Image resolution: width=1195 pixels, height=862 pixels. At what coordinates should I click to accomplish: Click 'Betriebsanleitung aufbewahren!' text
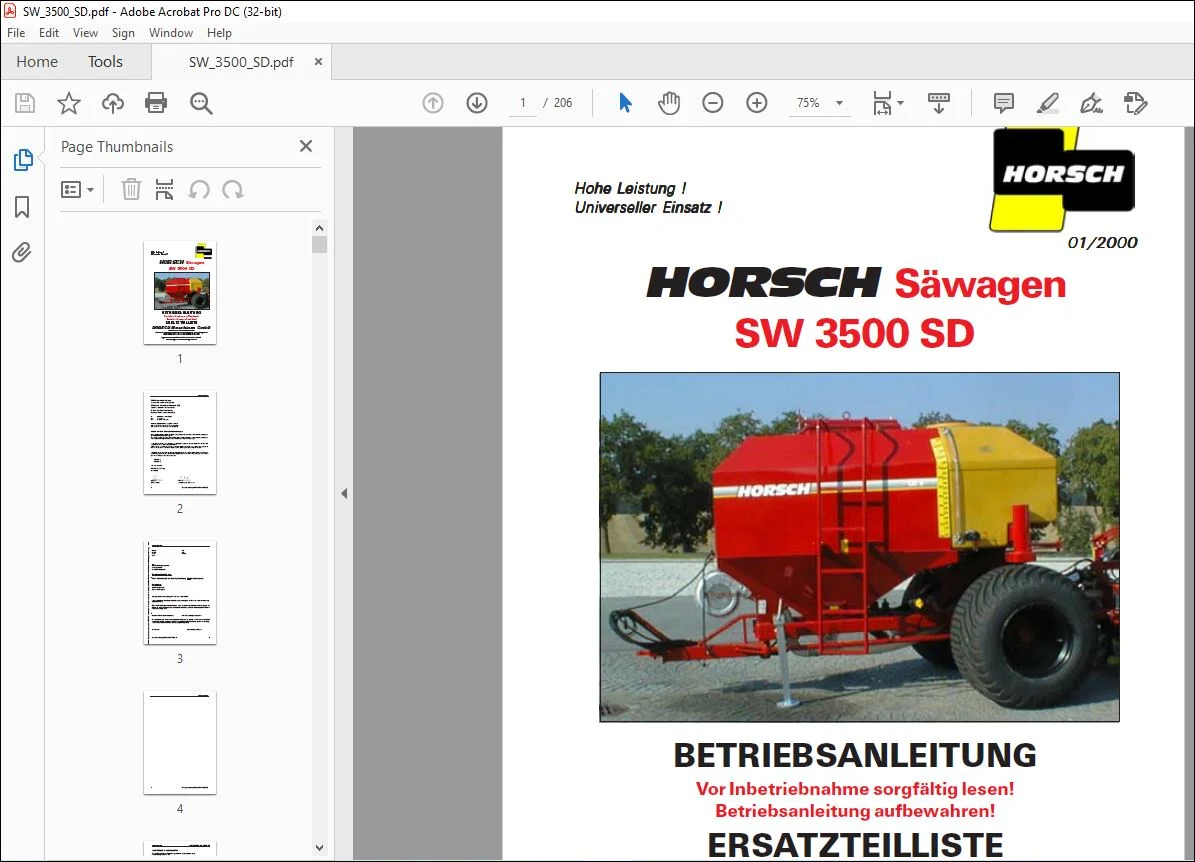coord(855,811)
